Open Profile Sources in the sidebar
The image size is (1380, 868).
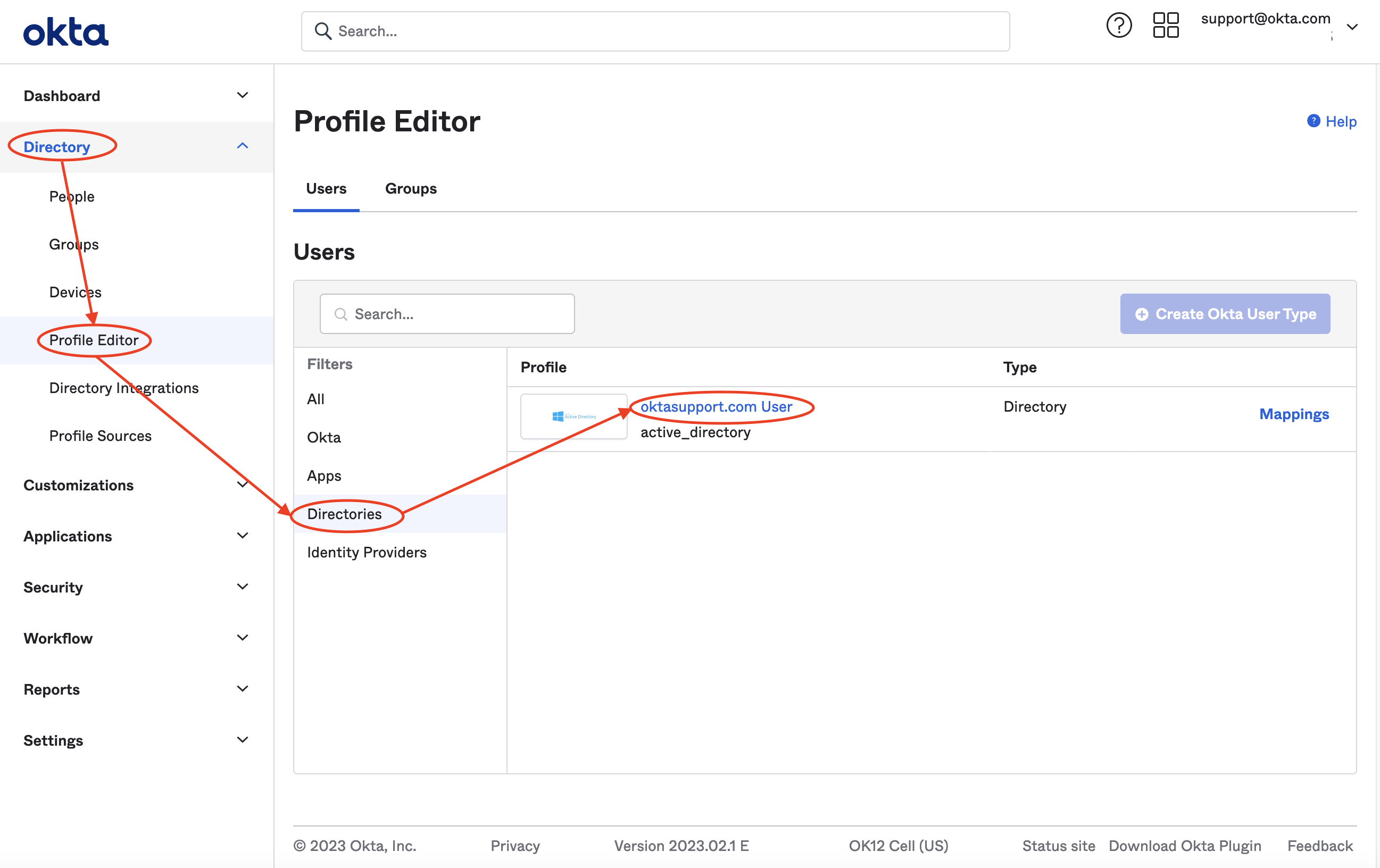pos(99,436)
